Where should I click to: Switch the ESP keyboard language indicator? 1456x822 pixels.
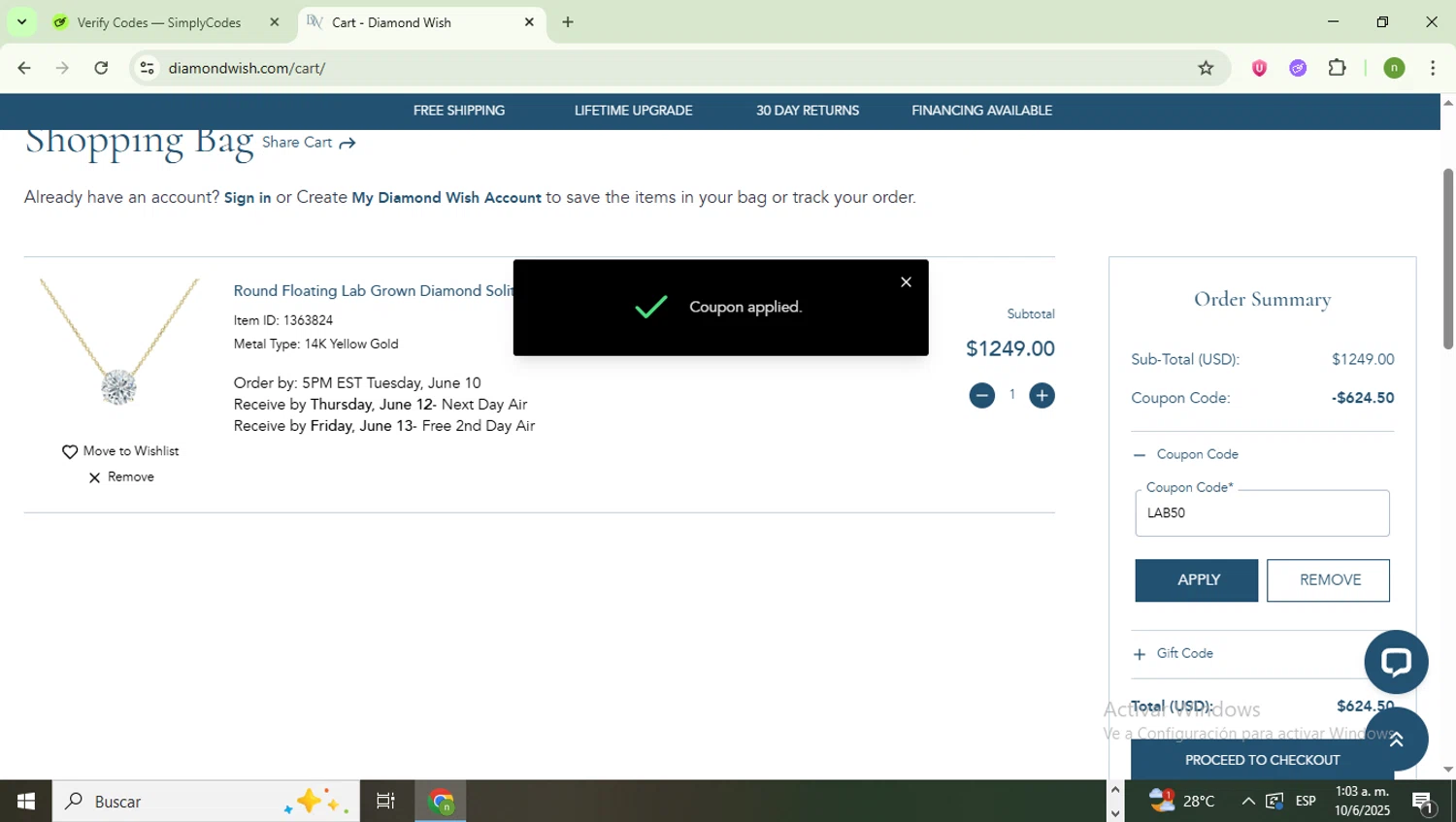click(1306, 801)
